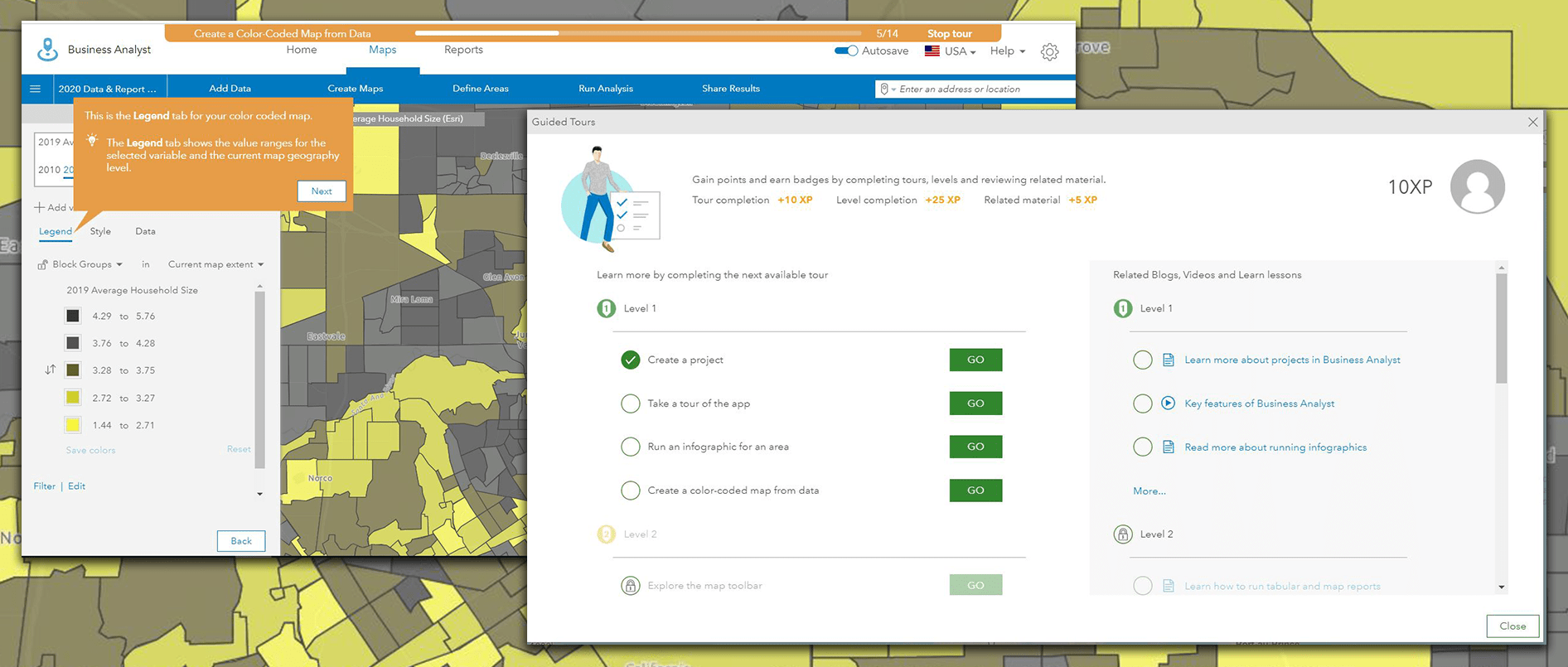The height and width of the screenshot is (667, 1568).
Task: Mark tabular reports lesson circle
Action: pyautogui.click(x=1143, y=586)
